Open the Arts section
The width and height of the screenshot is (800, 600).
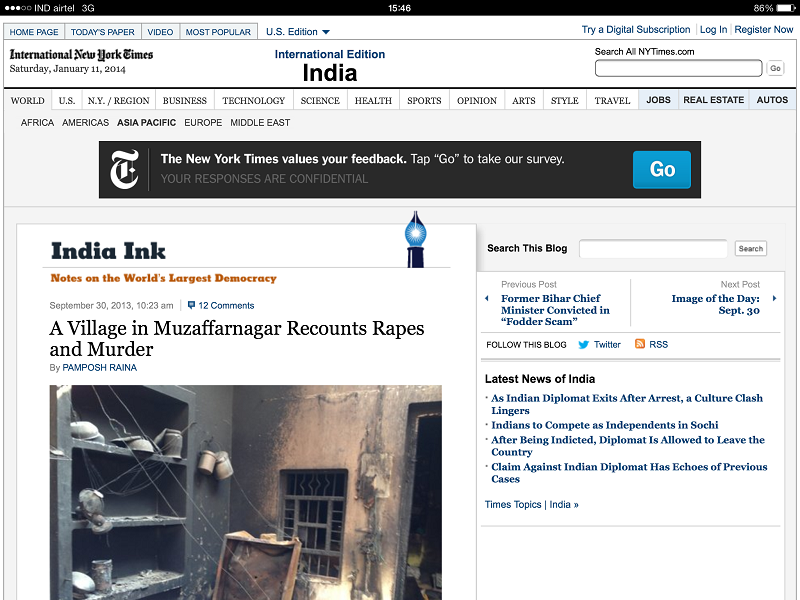524,101
